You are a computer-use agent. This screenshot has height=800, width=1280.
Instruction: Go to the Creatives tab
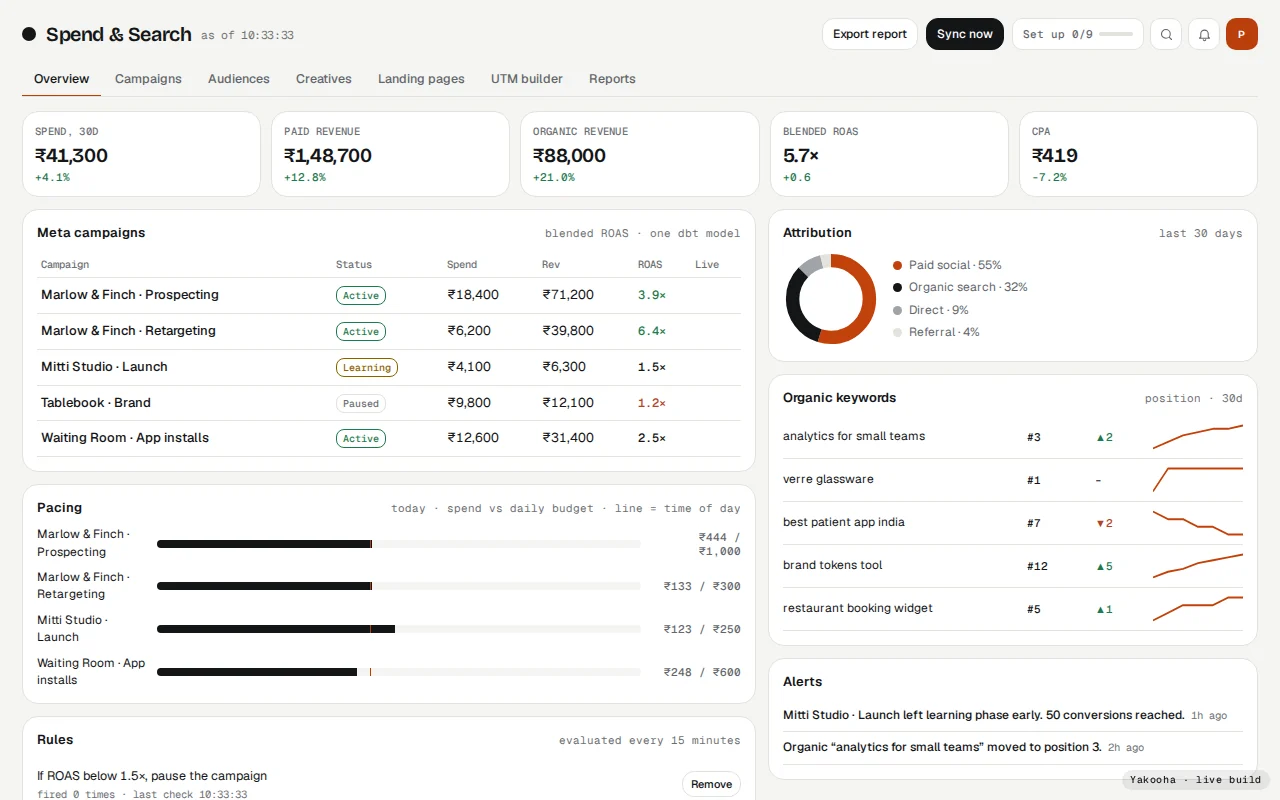324,79
